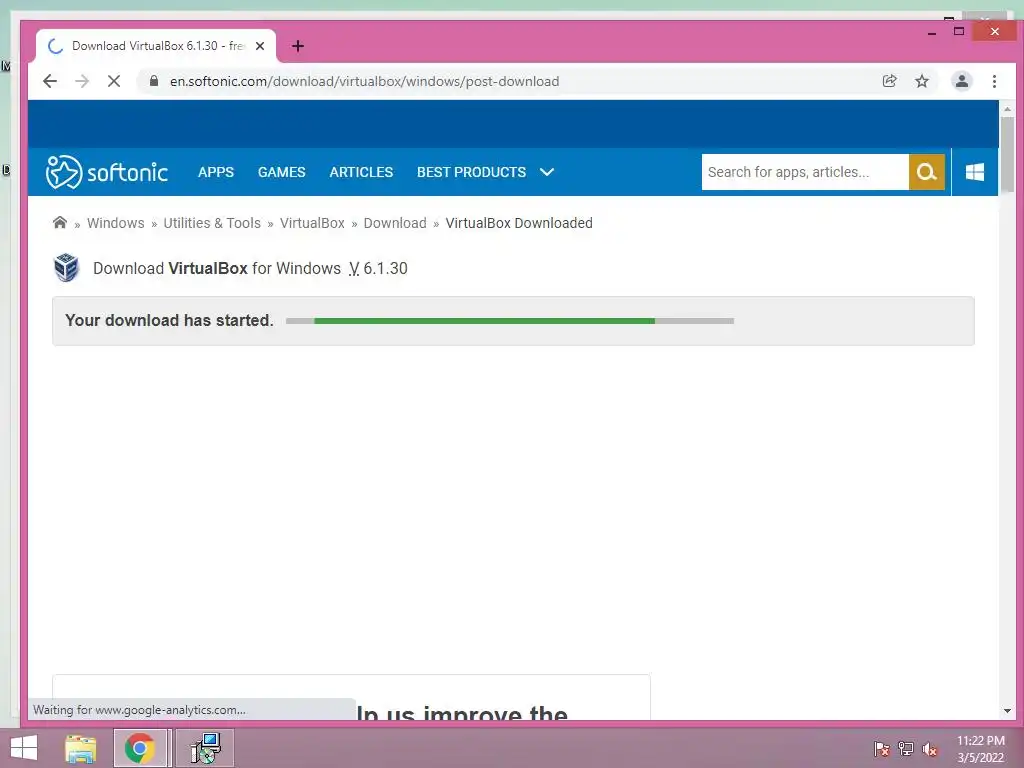Open Chrome three-dot menu
This screenshot has height=768, width=1024.
pos(994,81)
